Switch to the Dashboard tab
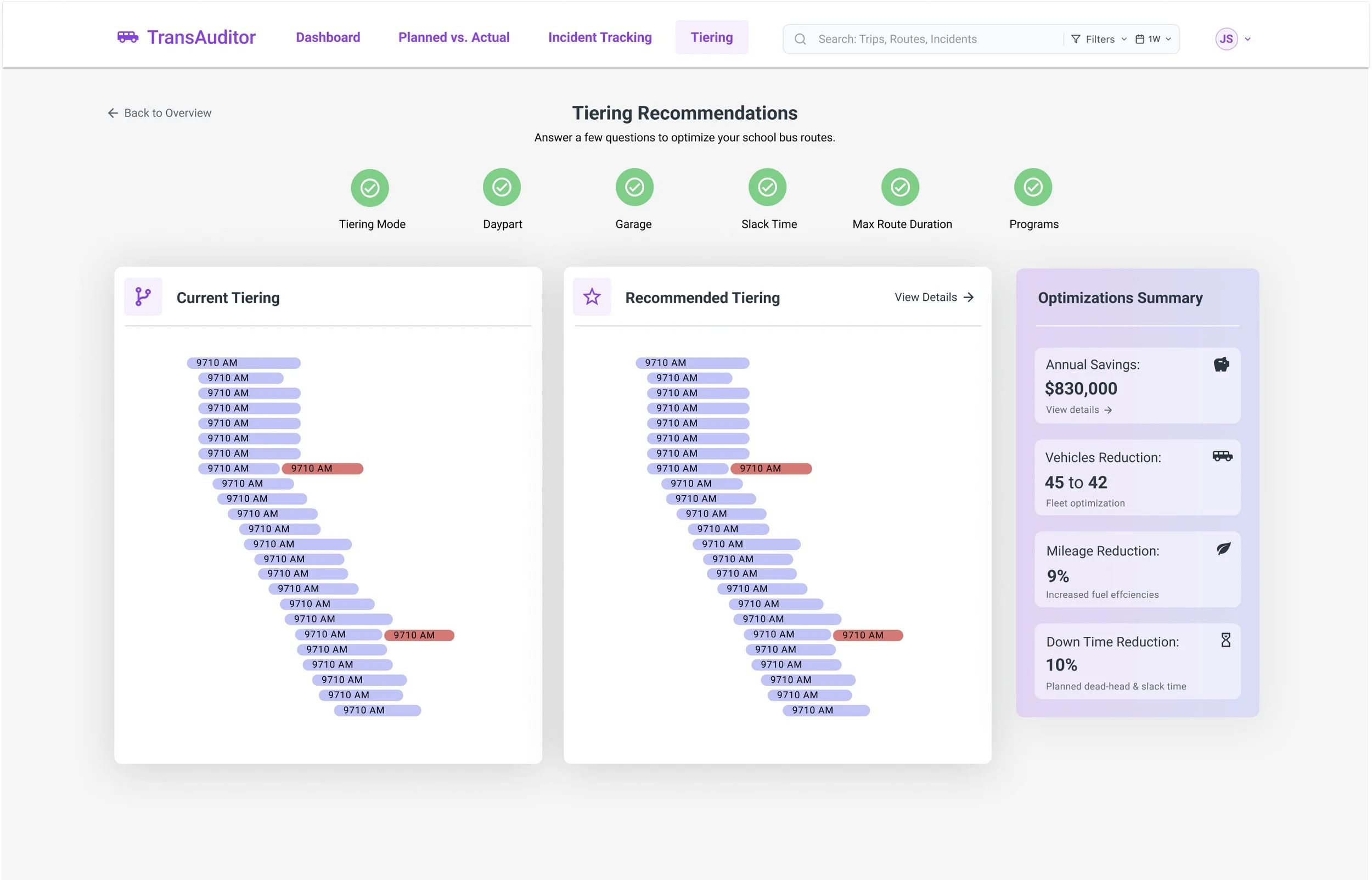This screenshot has height=880, width=1372. pyautogui.click(x=328, y=37)
